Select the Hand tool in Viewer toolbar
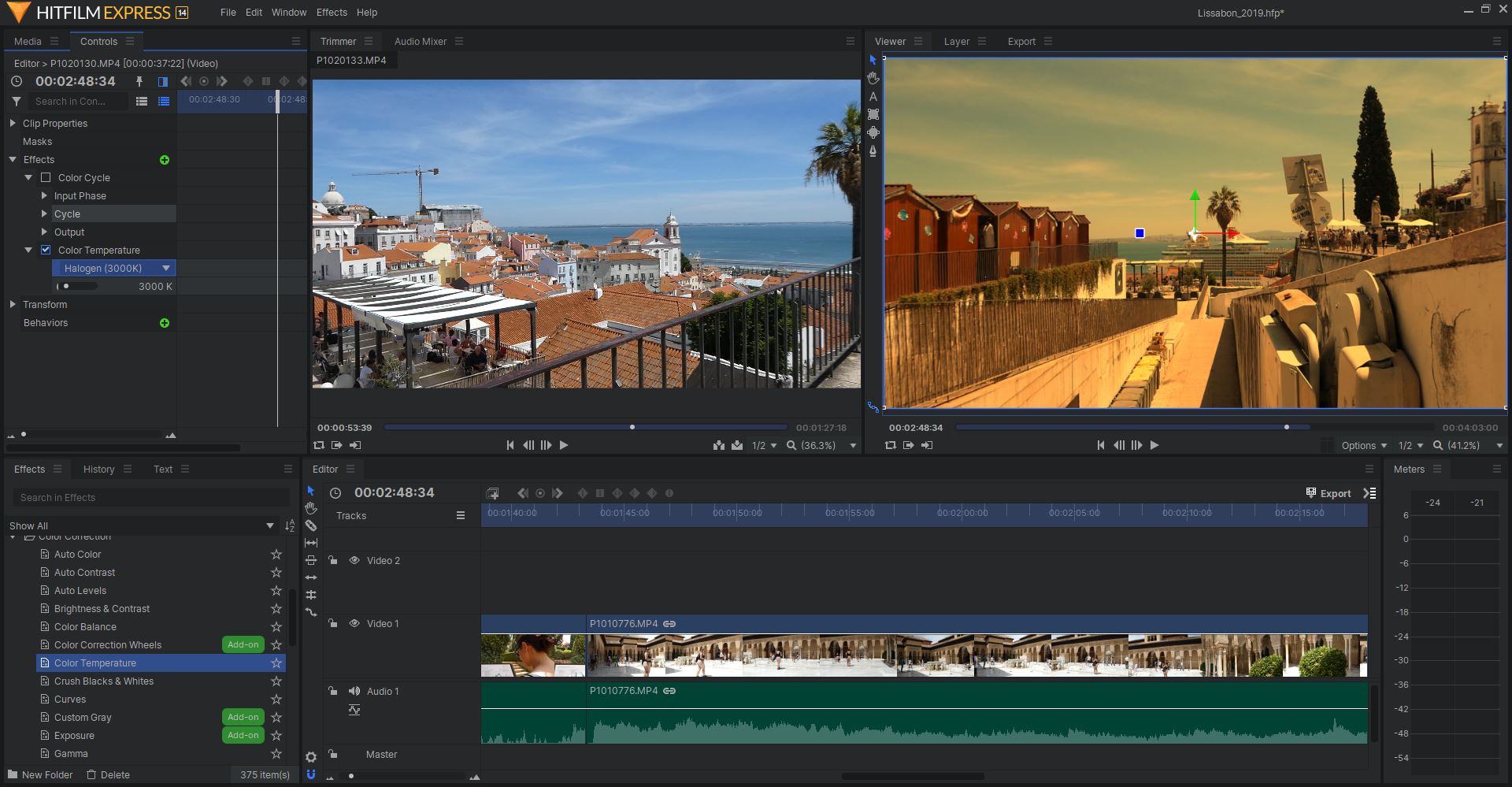 pos(873,78)
